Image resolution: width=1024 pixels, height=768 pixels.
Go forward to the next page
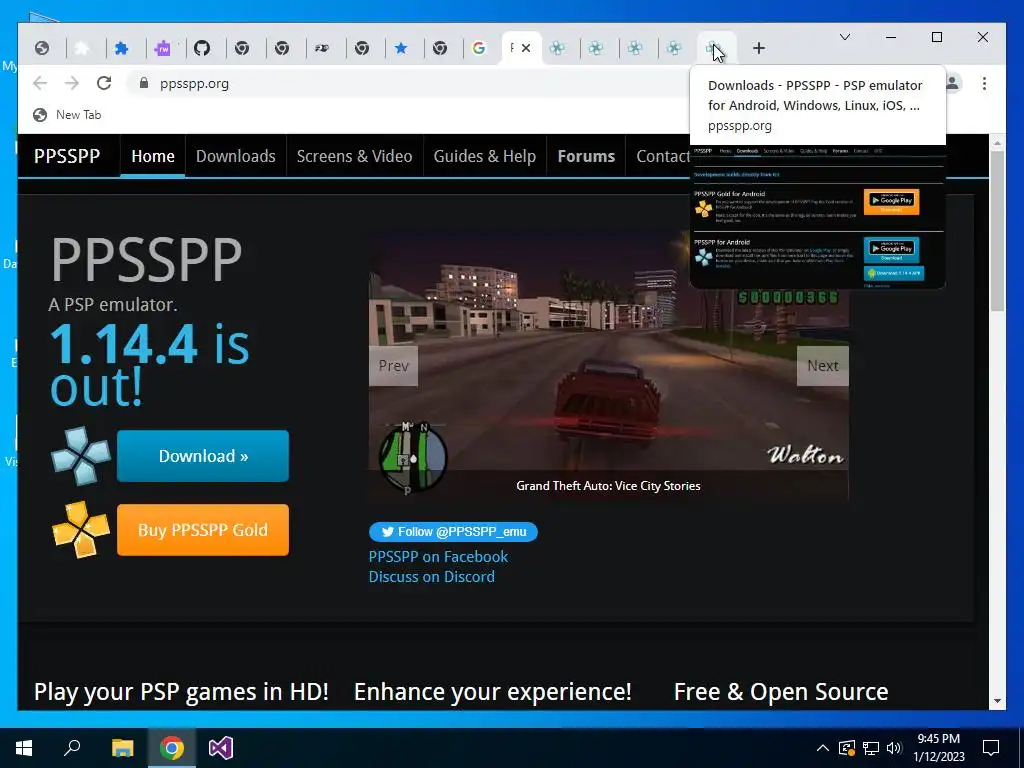pos(72,83)
